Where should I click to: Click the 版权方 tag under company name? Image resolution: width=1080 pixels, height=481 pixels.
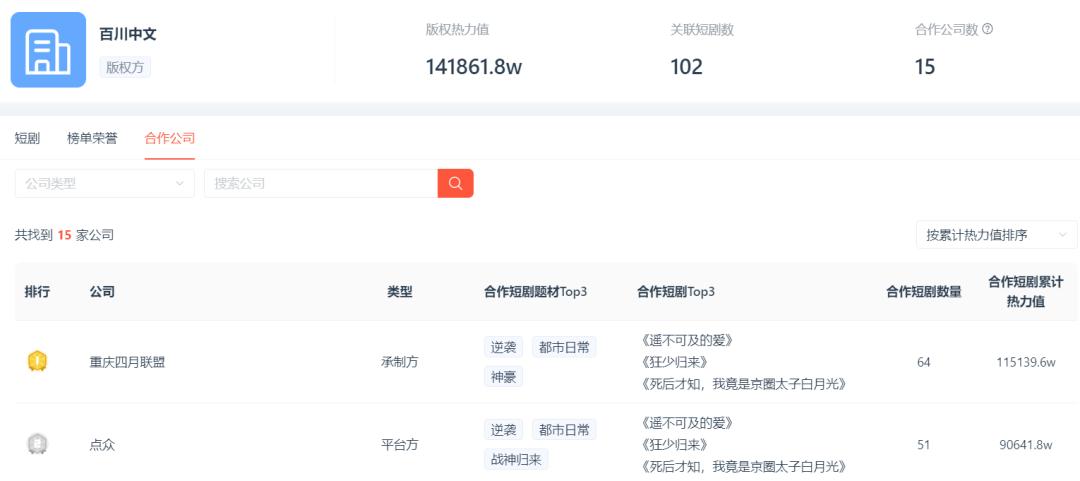coord(125,67)
